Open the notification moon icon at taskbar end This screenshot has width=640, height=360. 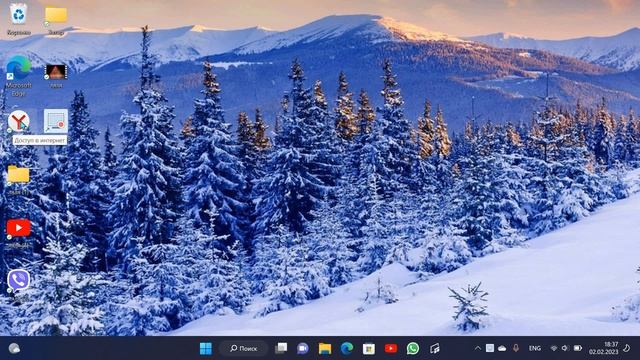point(627,348)
